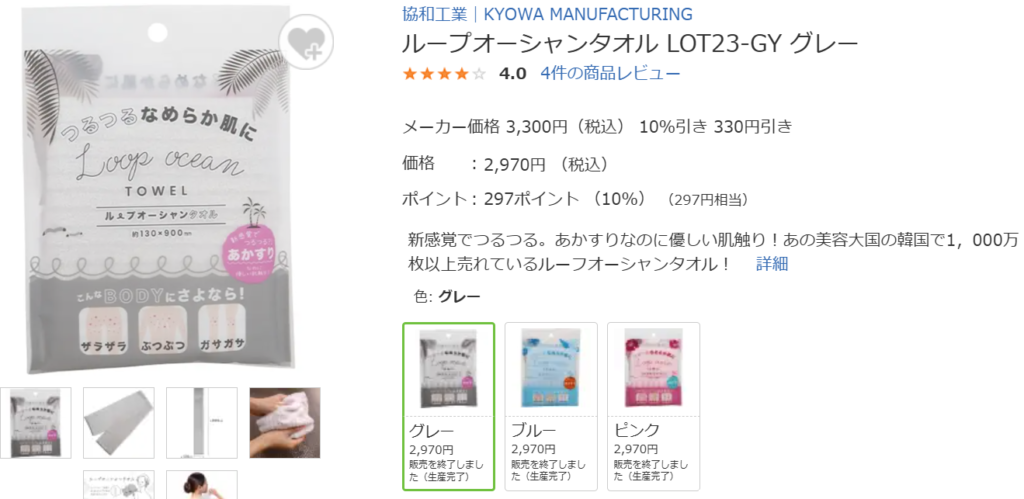Expand product description via 詳細 link
The height and width of the screenshot is (499, 1024).
[772, 264]
